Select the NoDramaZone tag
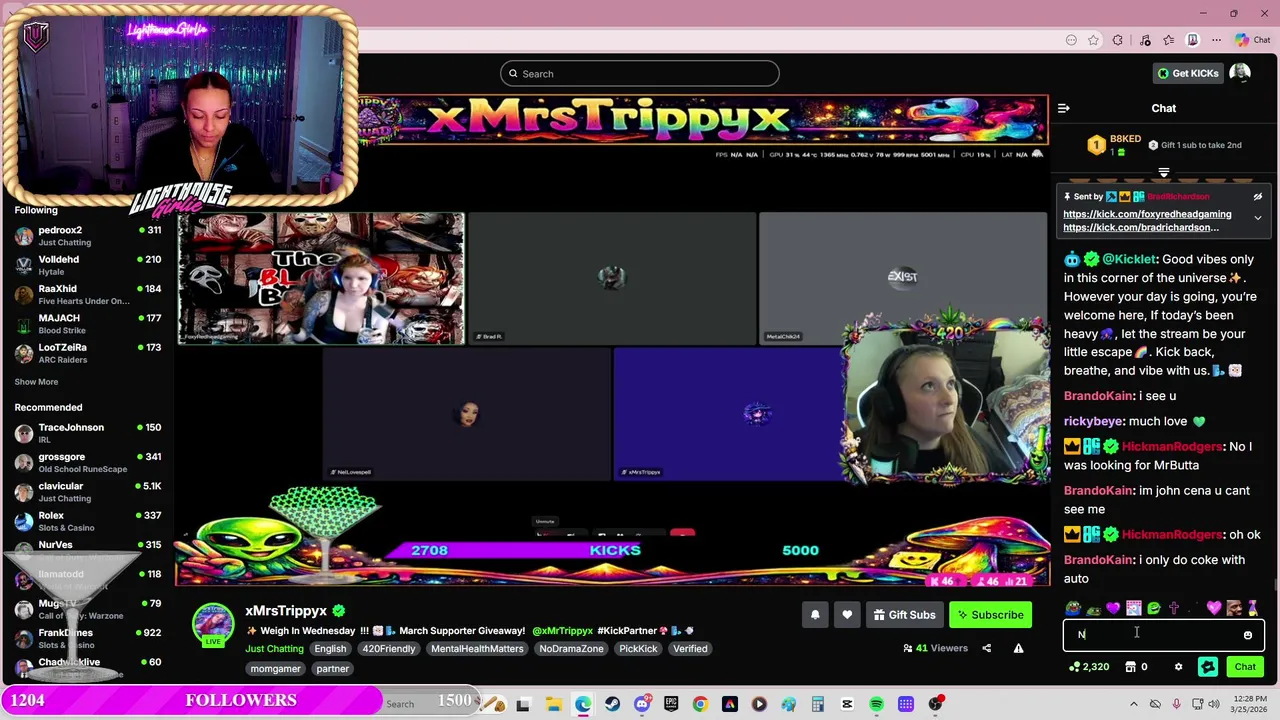This screenshot has width=1280, height=720. (571, 649)
